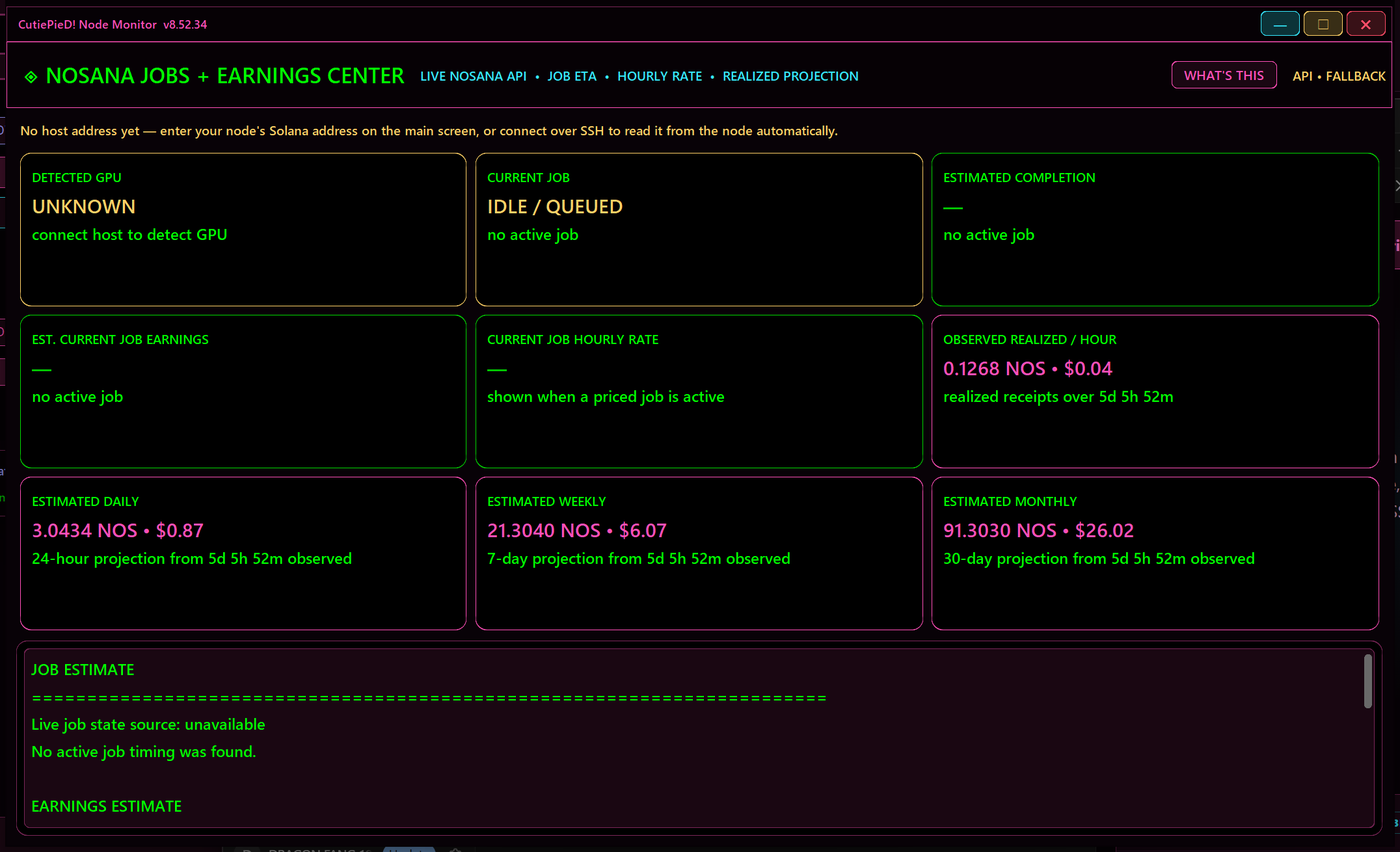Click the 'No host address yet' notice
This screenshot has height=852, width=1400.
pyautogui.click(x=429, y=131)
